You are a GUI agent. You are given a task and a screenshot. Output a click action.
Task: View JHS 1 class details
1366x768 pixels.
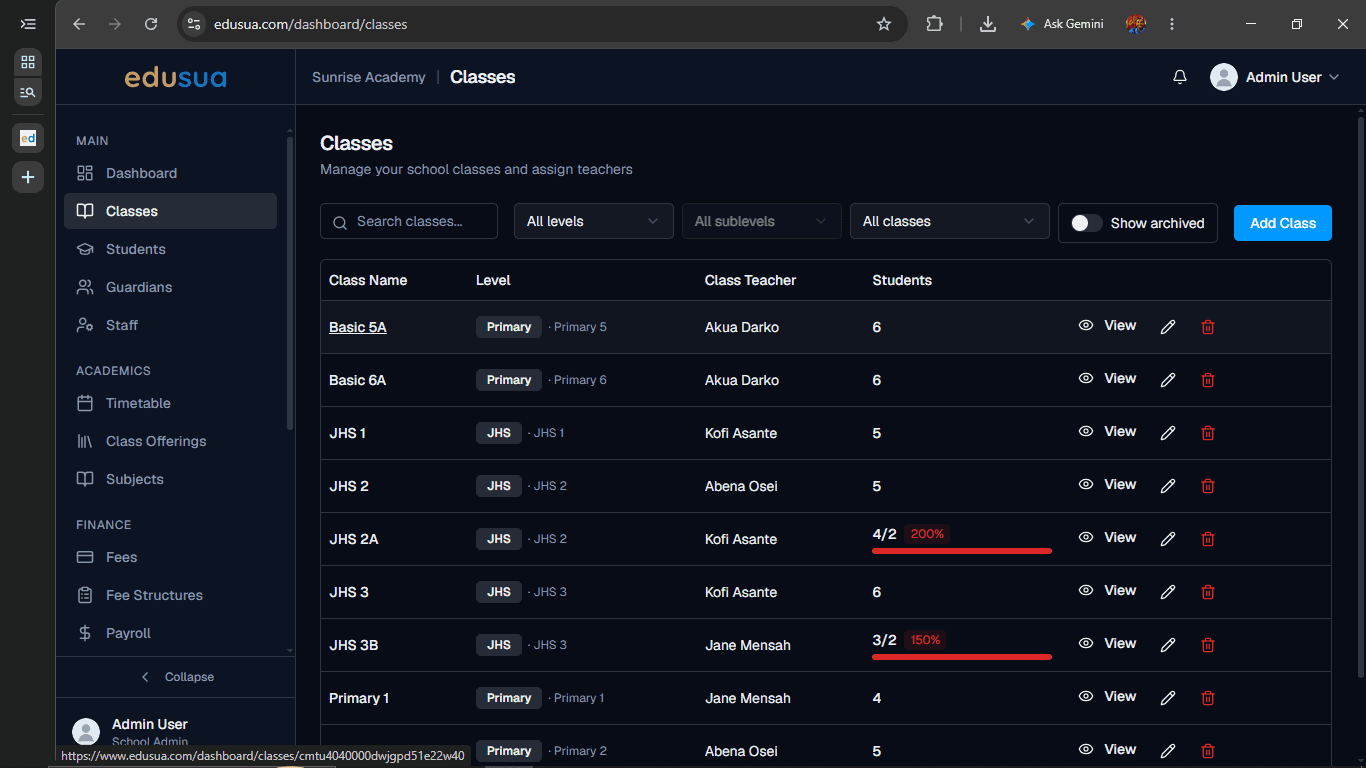(1107, 431)
